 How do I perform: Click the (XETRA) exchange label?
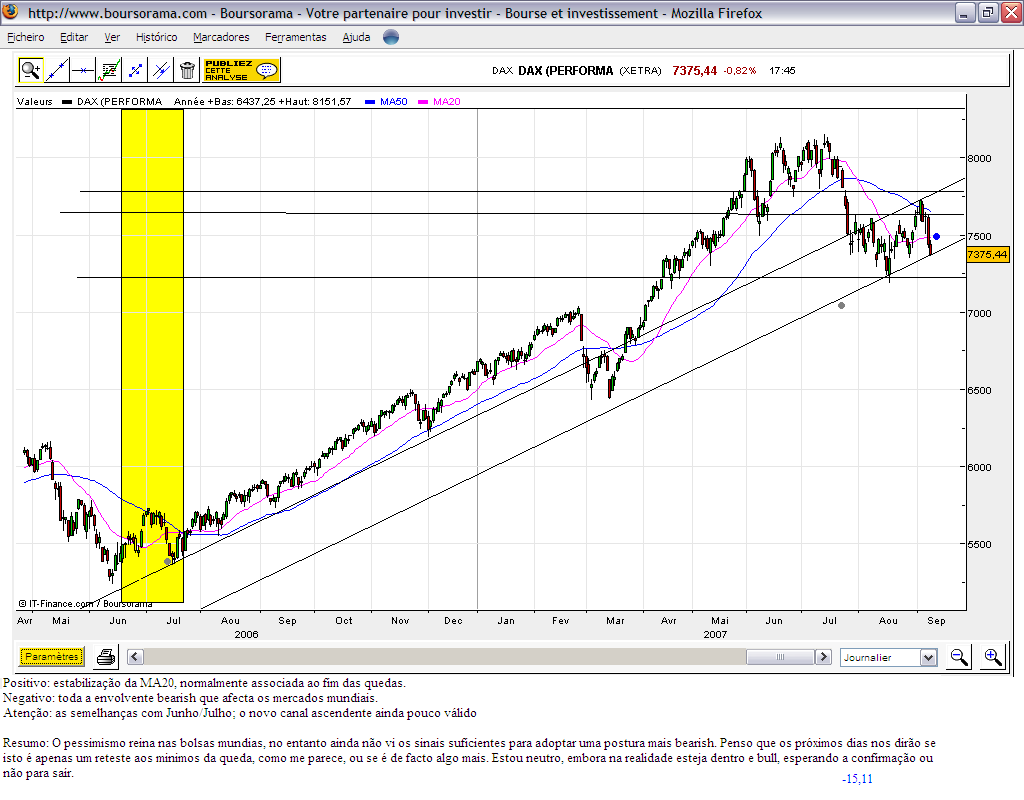640,71
